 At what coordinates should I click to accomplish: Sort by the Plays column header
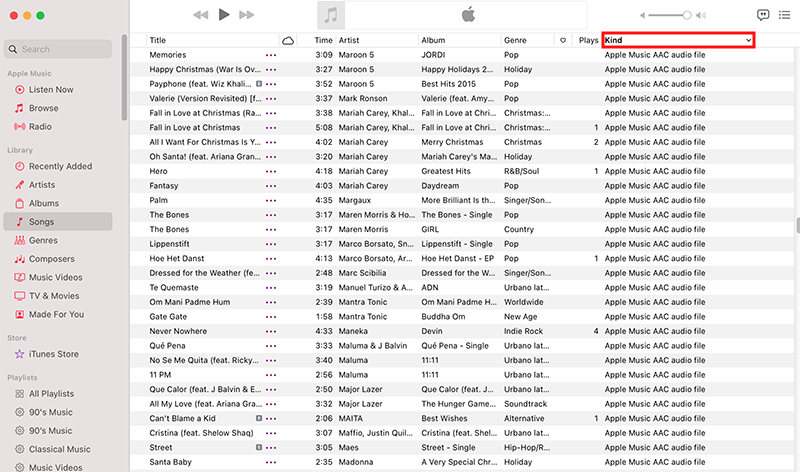pyautogui.click(x=586, y=40)
